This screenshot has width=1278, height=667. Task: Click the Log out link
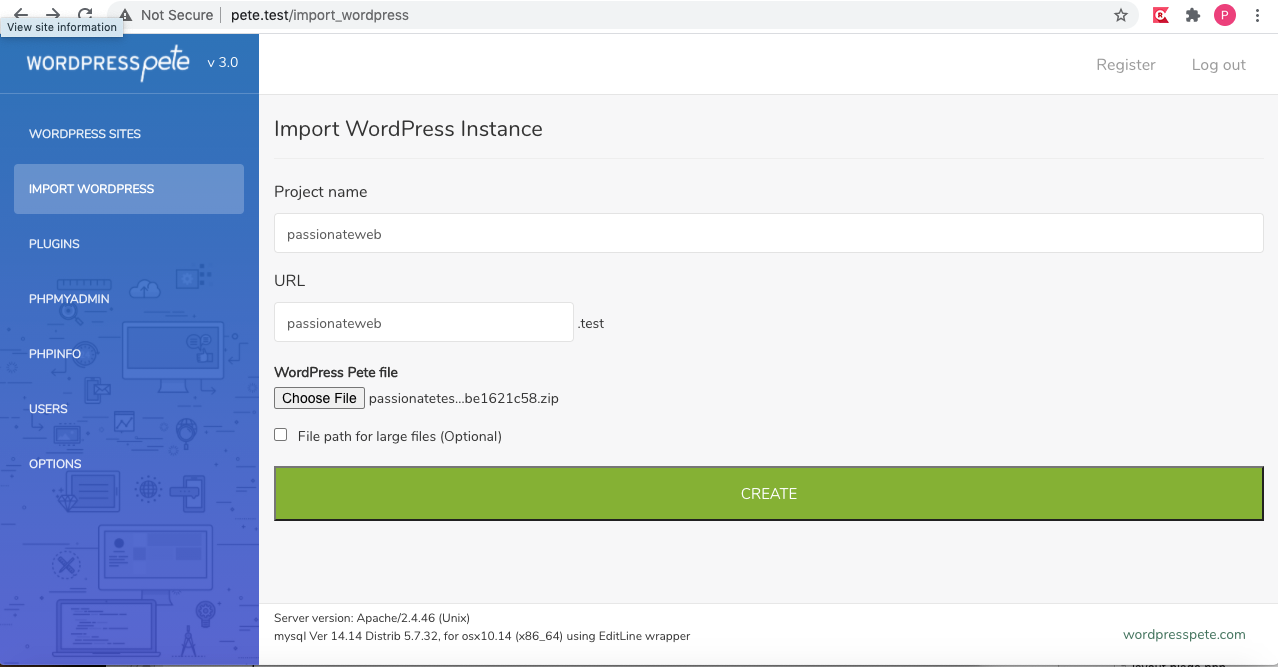tap(1219, 65)
